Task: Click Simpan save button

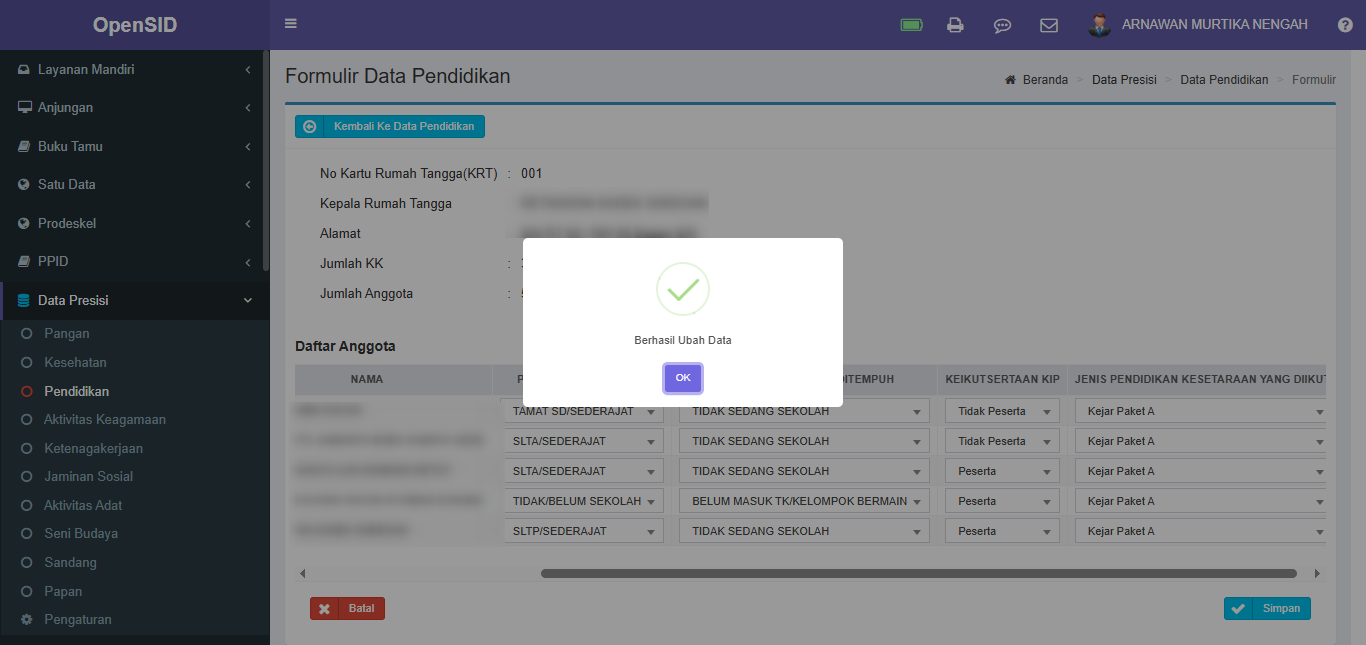Action: coord(1267,608)
